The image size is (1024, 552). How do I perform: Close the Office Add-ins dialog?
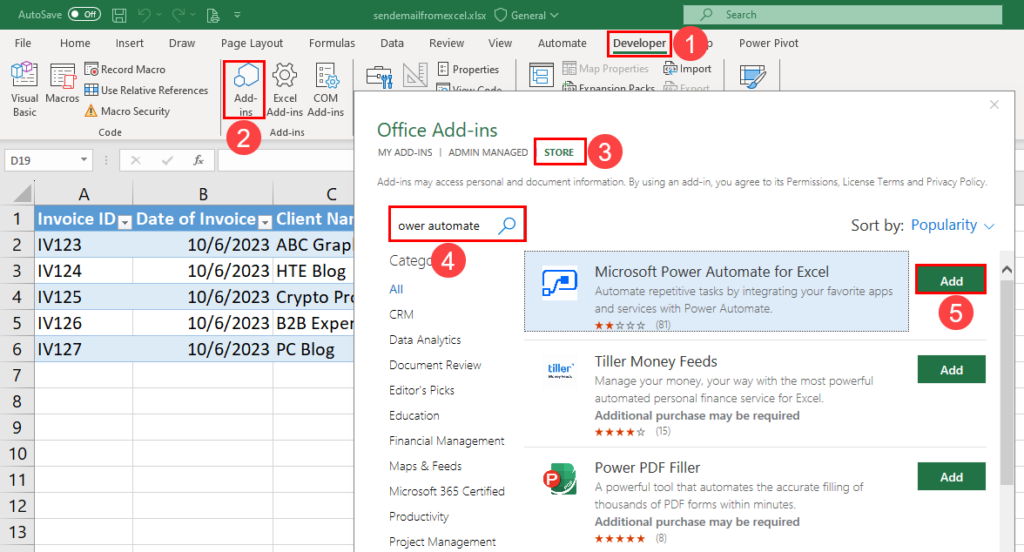[x=994, y=105]
